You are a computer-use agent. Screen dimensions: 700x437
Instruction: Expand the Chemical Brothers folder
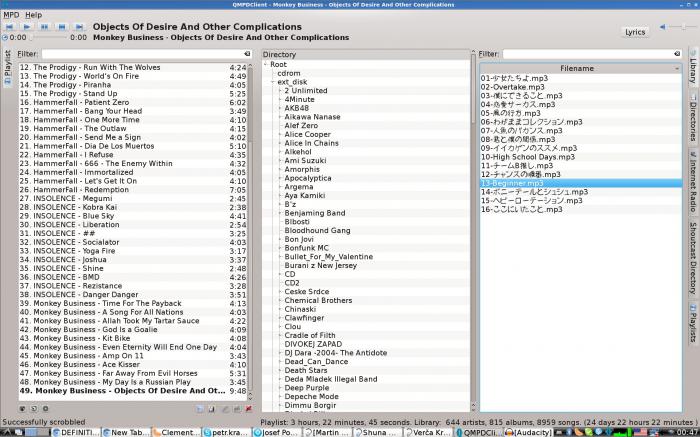[280, 300]
